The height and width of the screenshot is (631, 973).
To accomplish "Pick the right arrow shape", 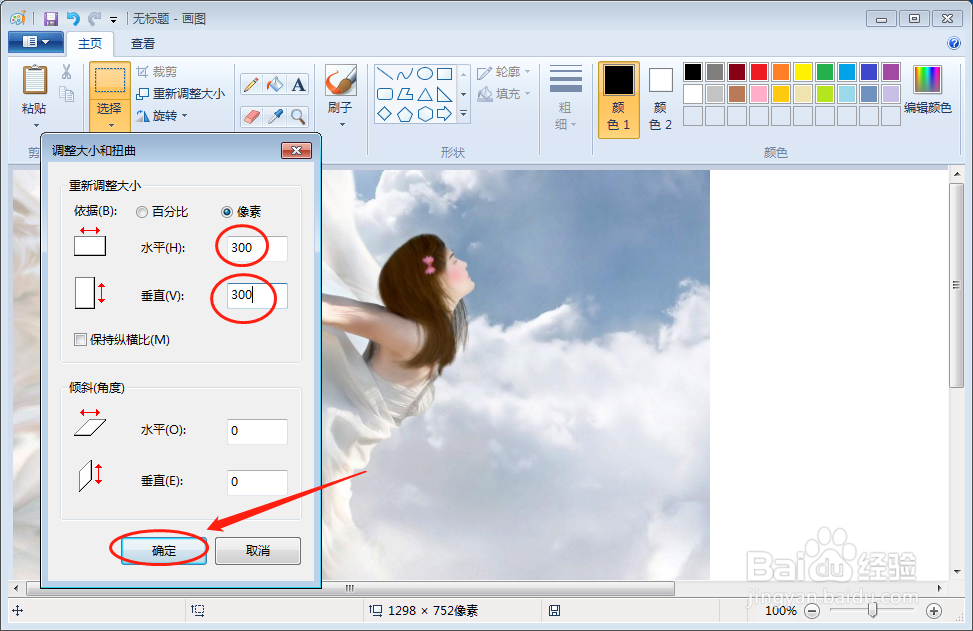I will (444, 114).
